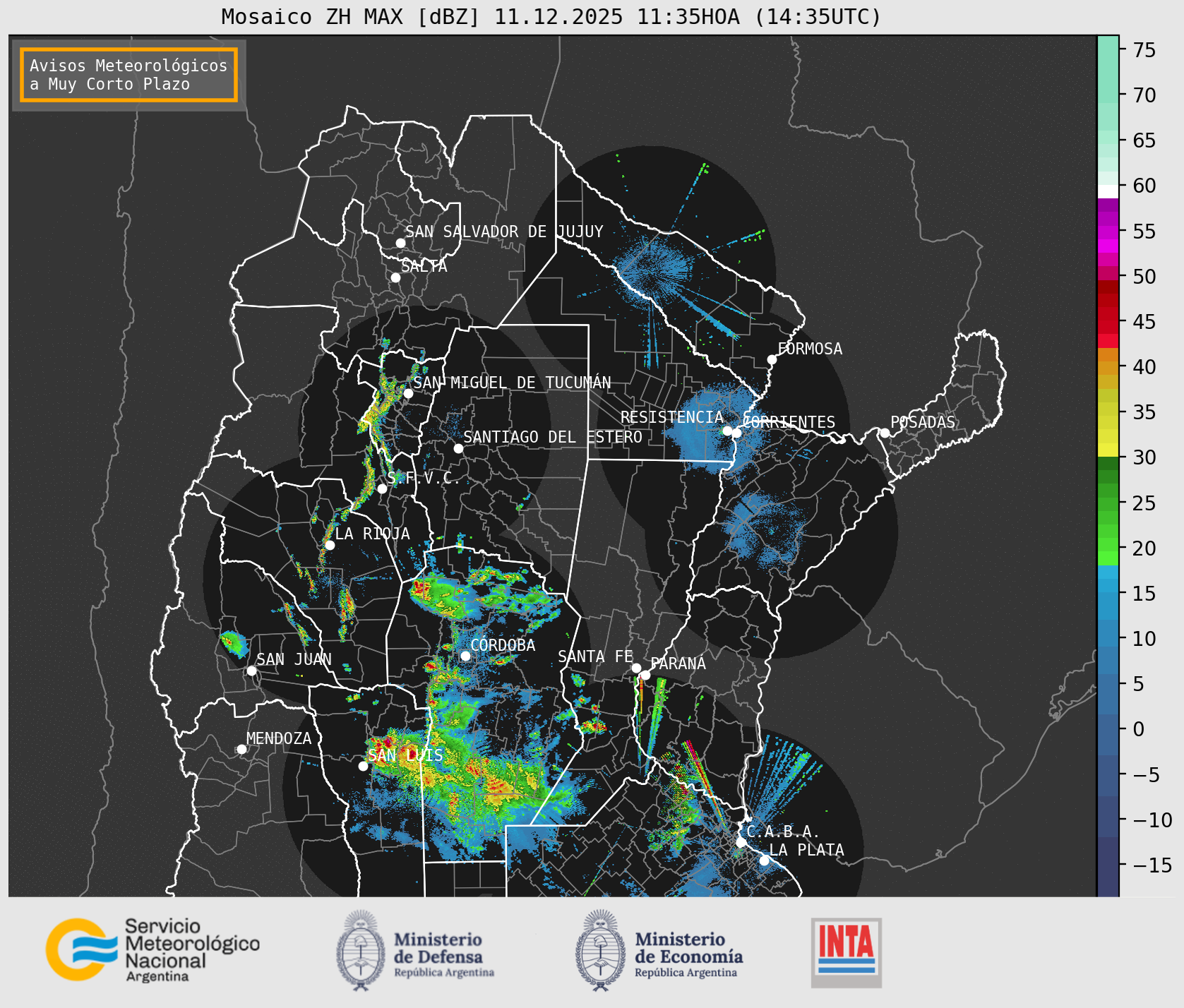Click the Ministerio de Defensa emblem
The image size is (1184, 1008).
(362, 950)
